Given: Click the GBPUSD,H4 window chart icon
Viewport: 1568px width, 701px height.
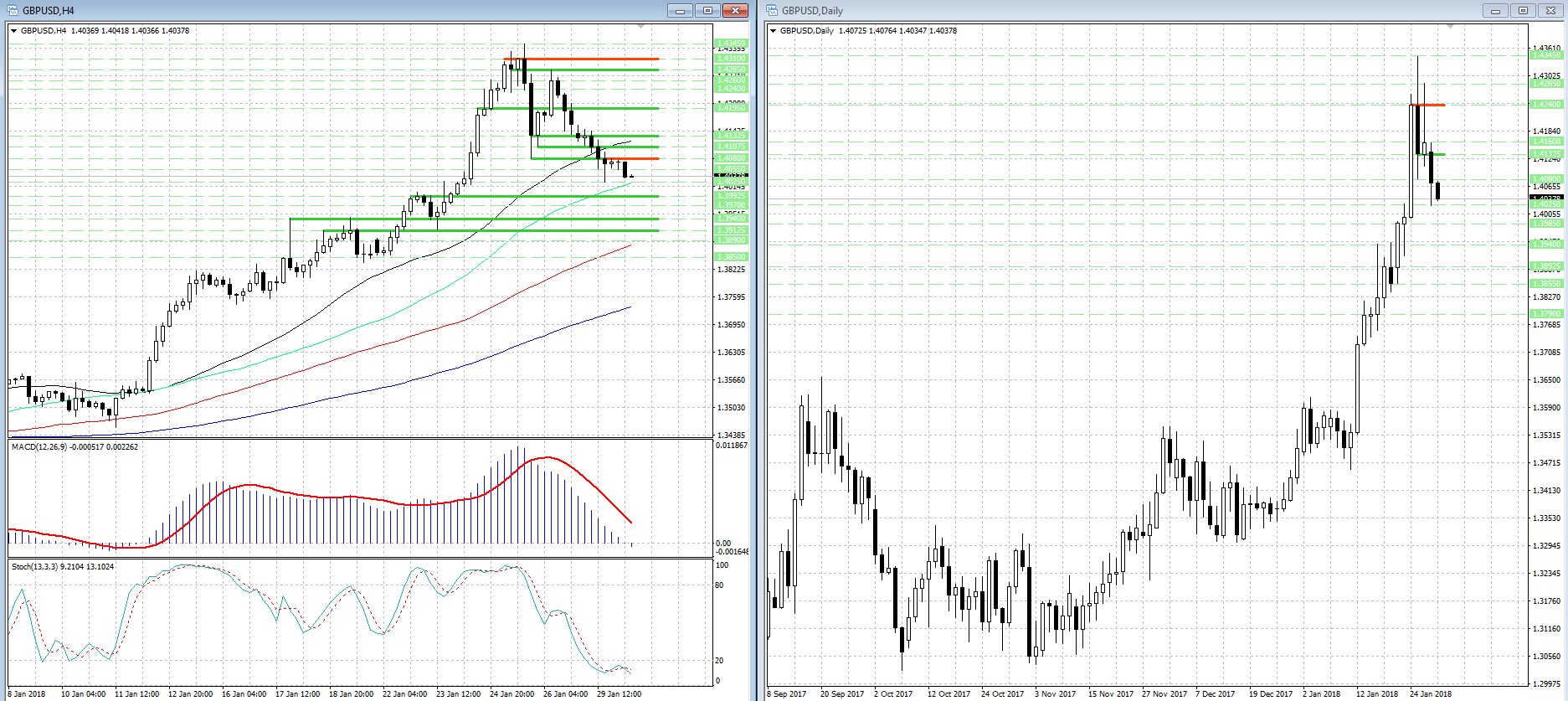Looking at the screenshot, I should [x=13, y=11].
